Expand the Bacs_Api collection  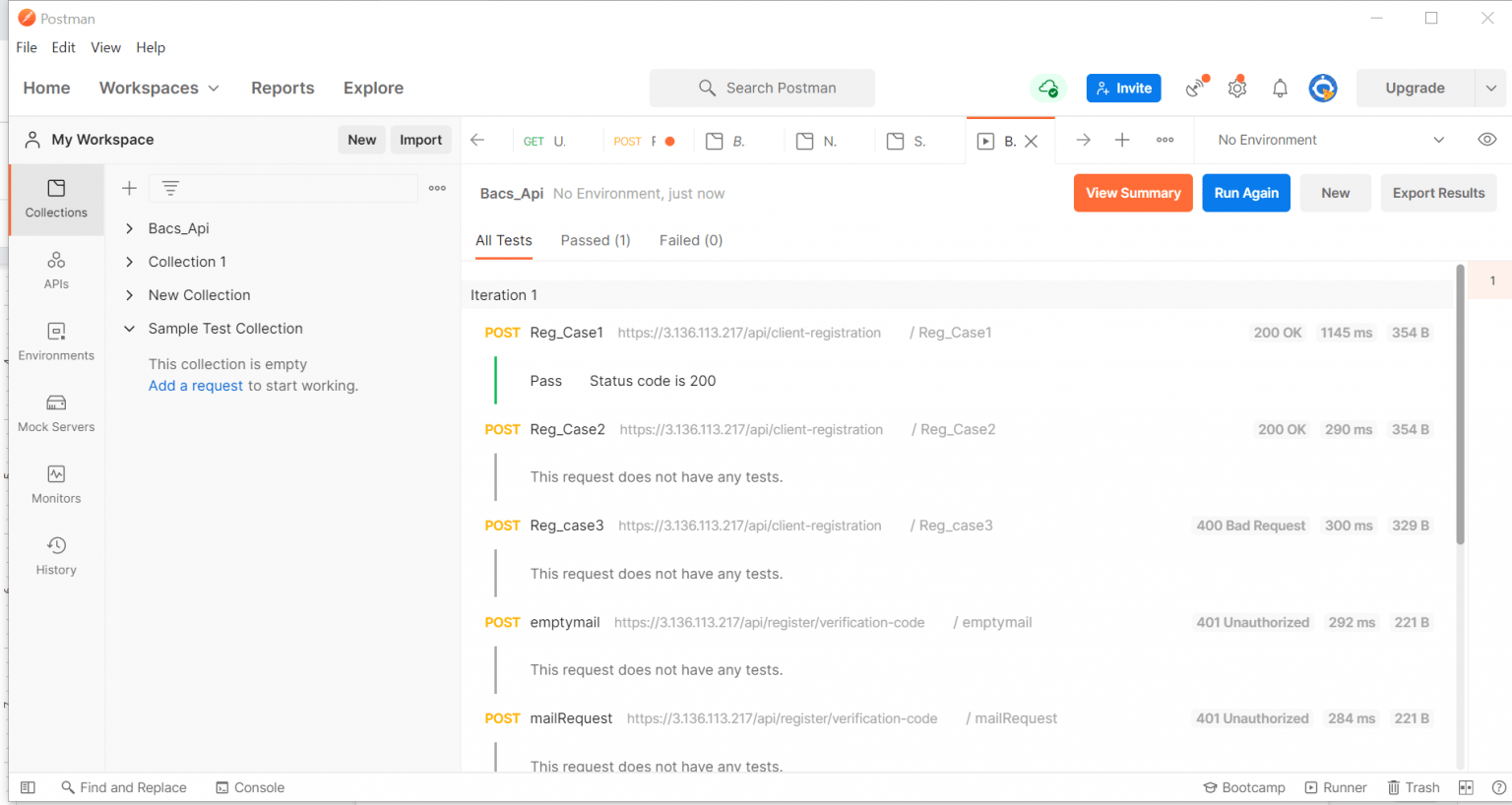pyautogui.click(x=128, y=227)
